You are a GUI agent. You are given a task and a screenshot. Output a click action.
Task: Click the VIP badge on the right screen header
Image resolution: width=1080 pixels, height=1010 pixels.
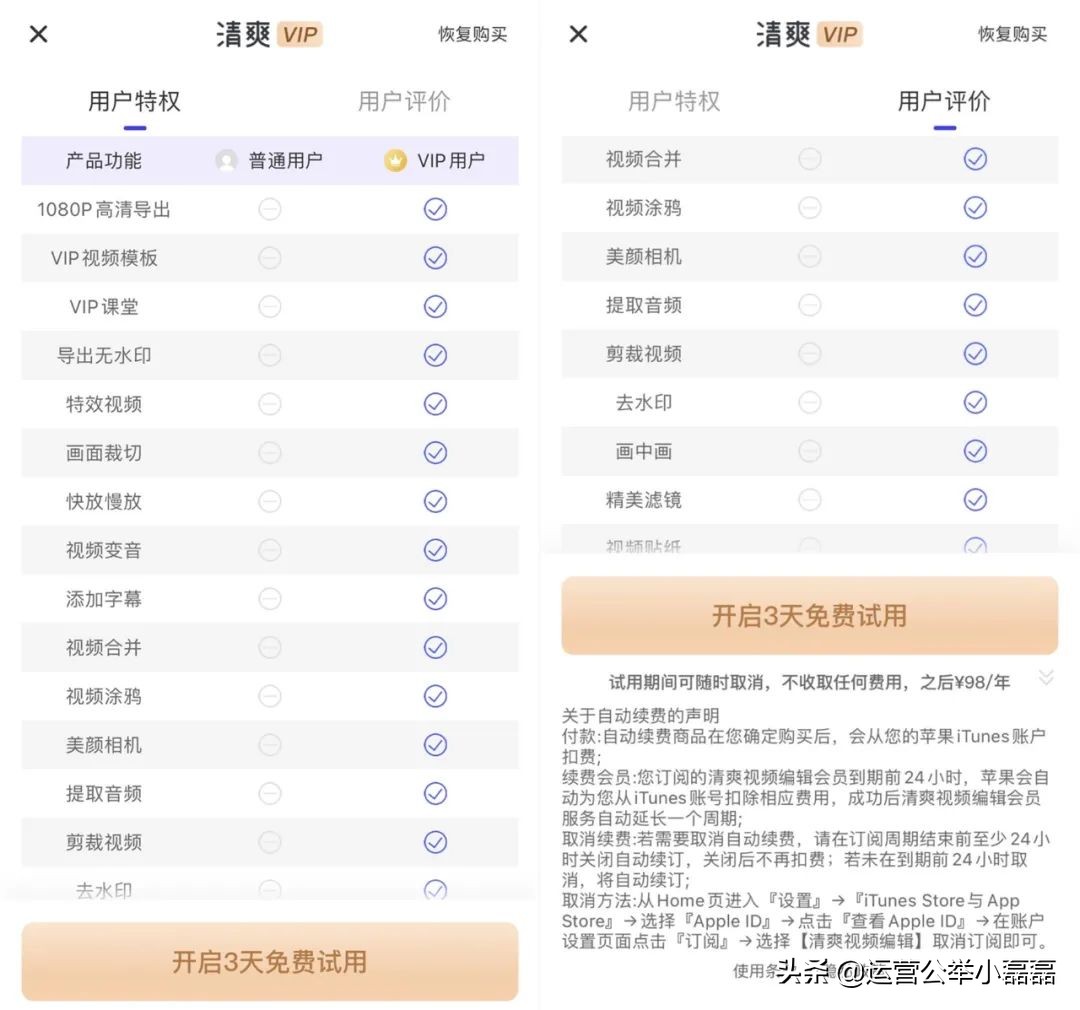(838, 34)
